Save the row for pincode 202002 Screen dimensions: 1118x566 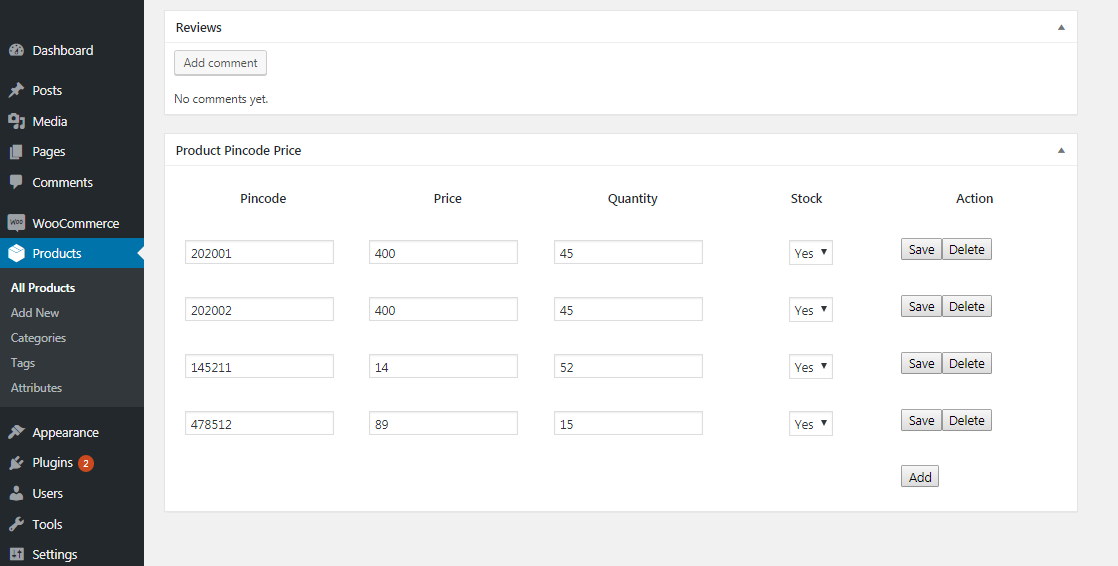click(x=921, y=307)
